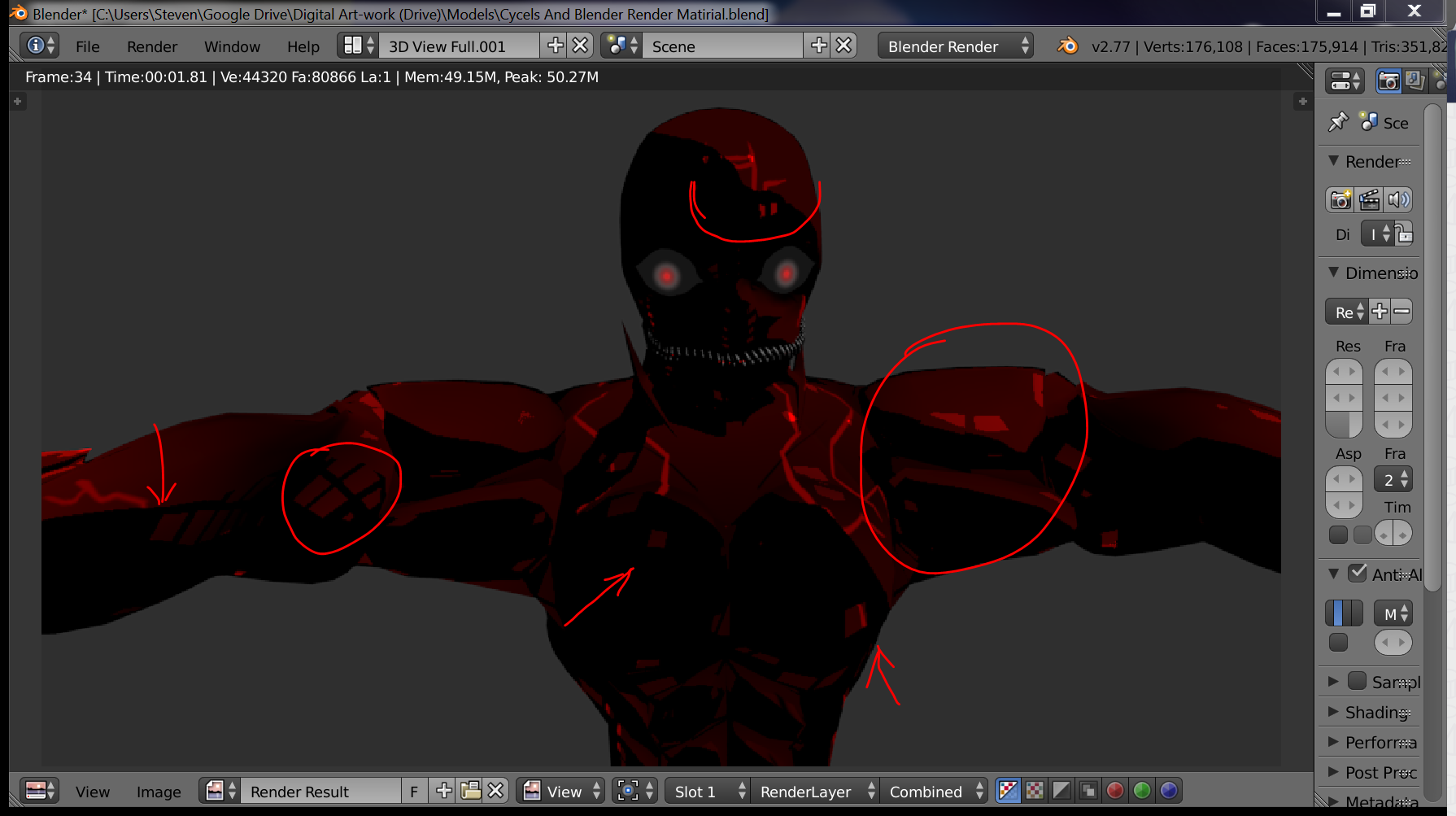
Task: Create a new image with plus icon
Action: pos(443,791)
